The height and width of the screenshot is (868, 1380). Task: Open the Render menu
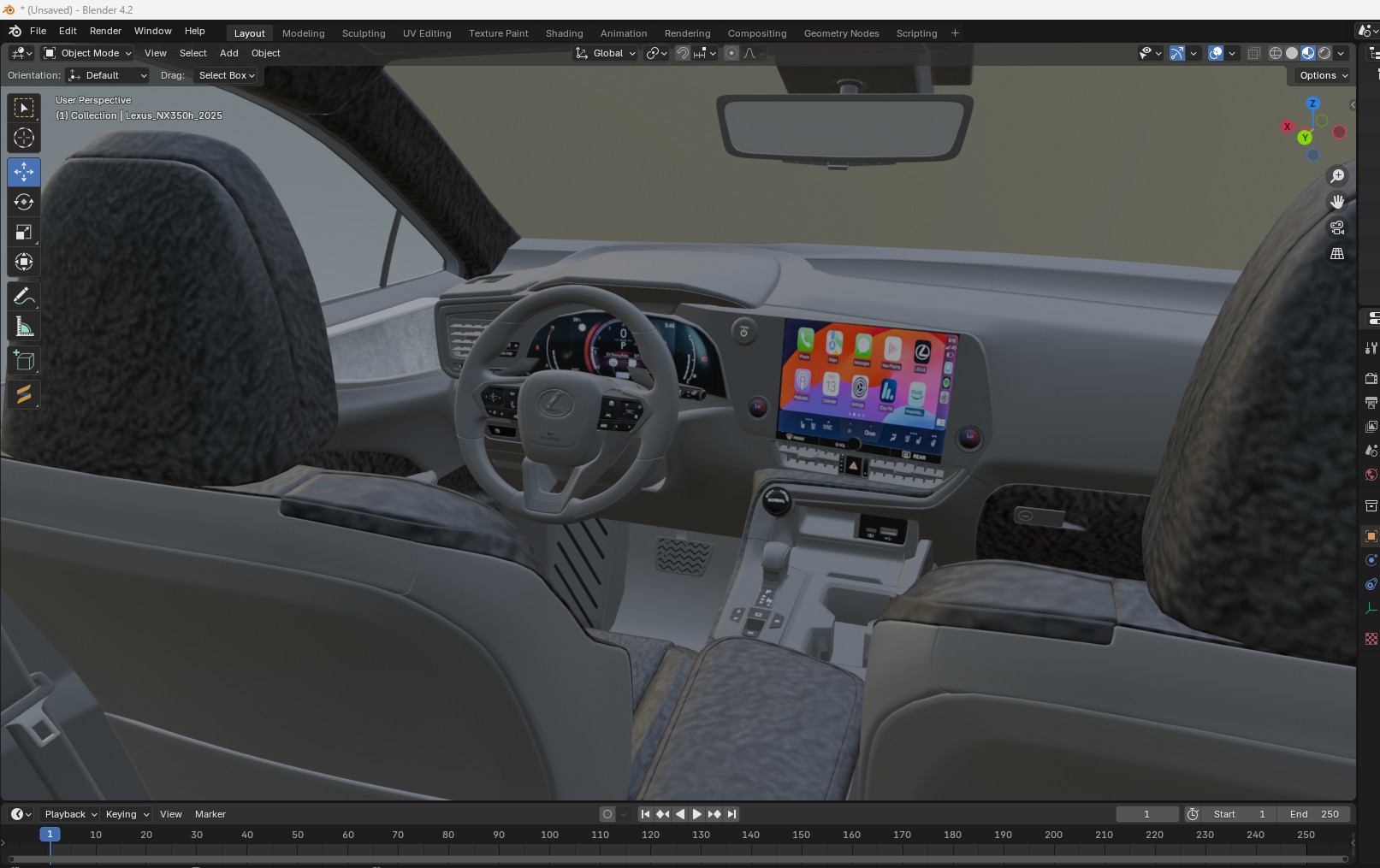click(105, 31)
